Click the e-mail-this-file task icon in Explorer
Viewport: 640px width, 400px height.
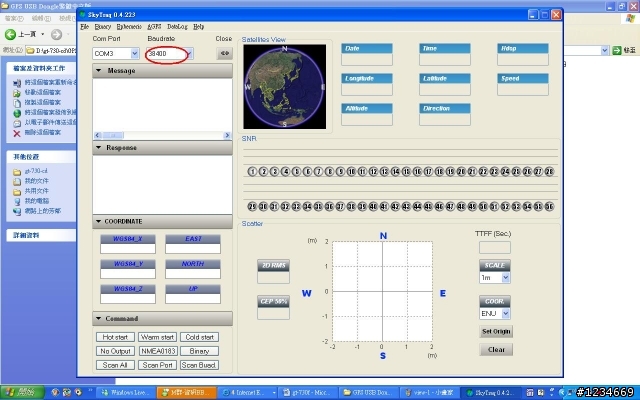(x=17, y=122)
